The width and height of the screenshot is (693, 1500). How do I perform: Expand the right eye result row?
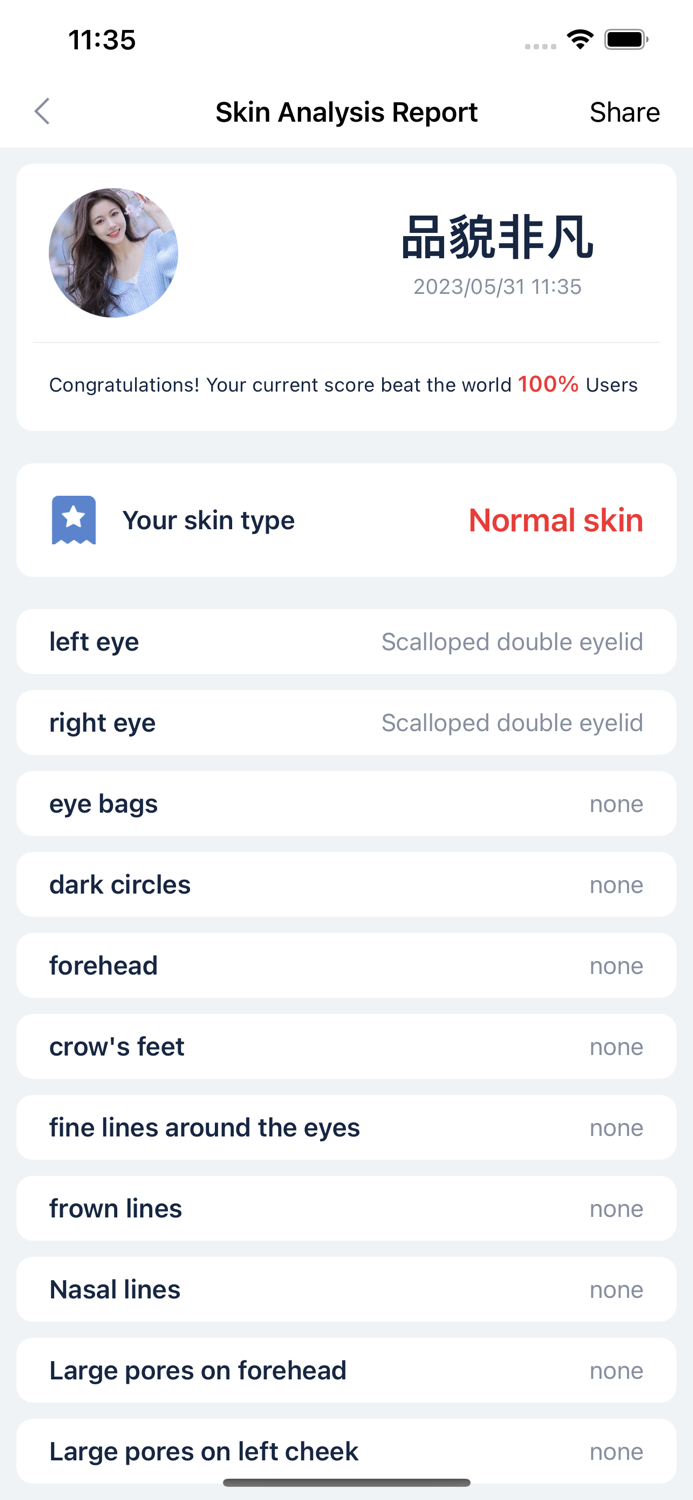(x=346, y=722)
